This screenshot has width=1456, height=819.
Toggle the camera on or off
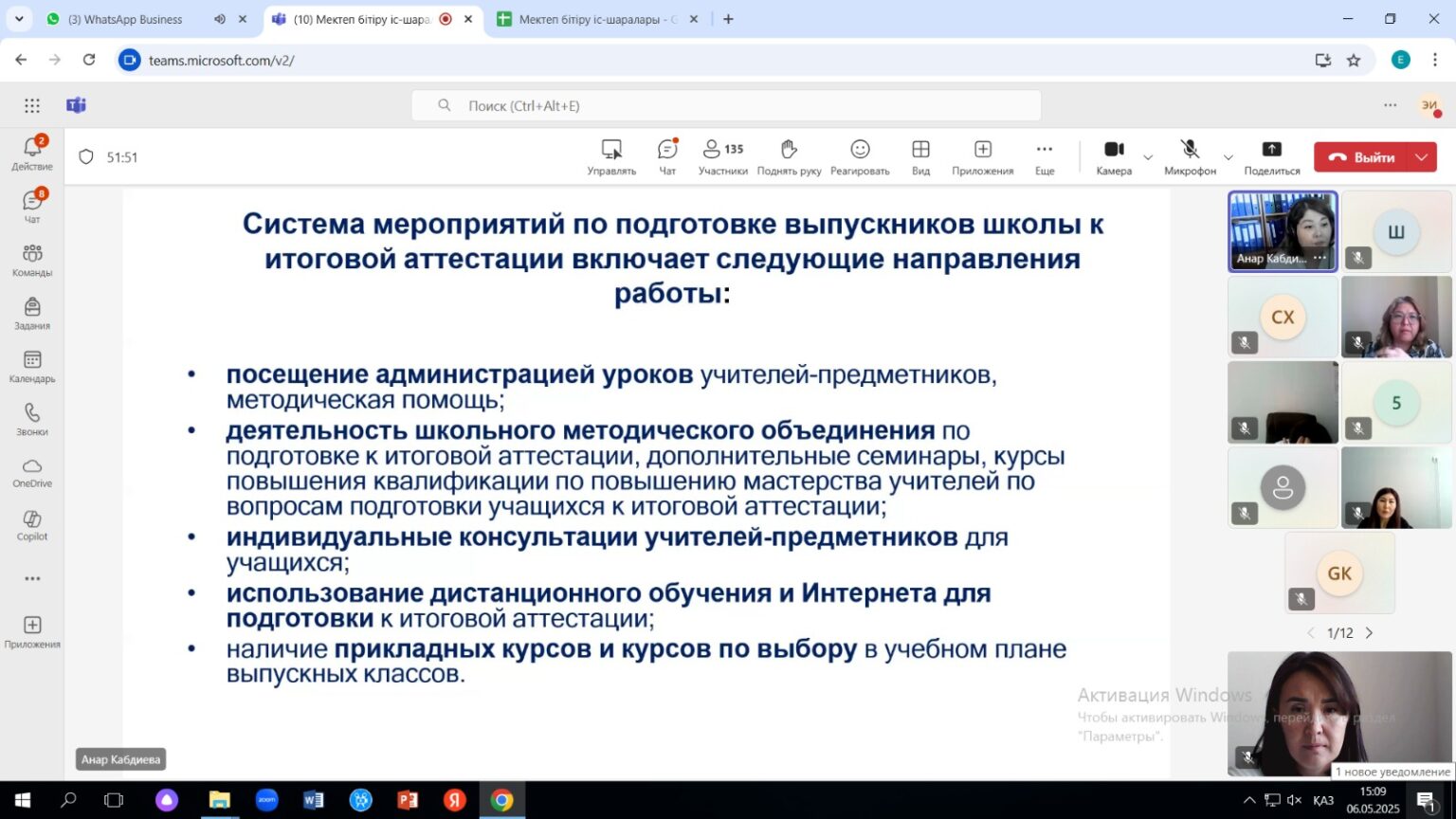(x=1114, y=156)
